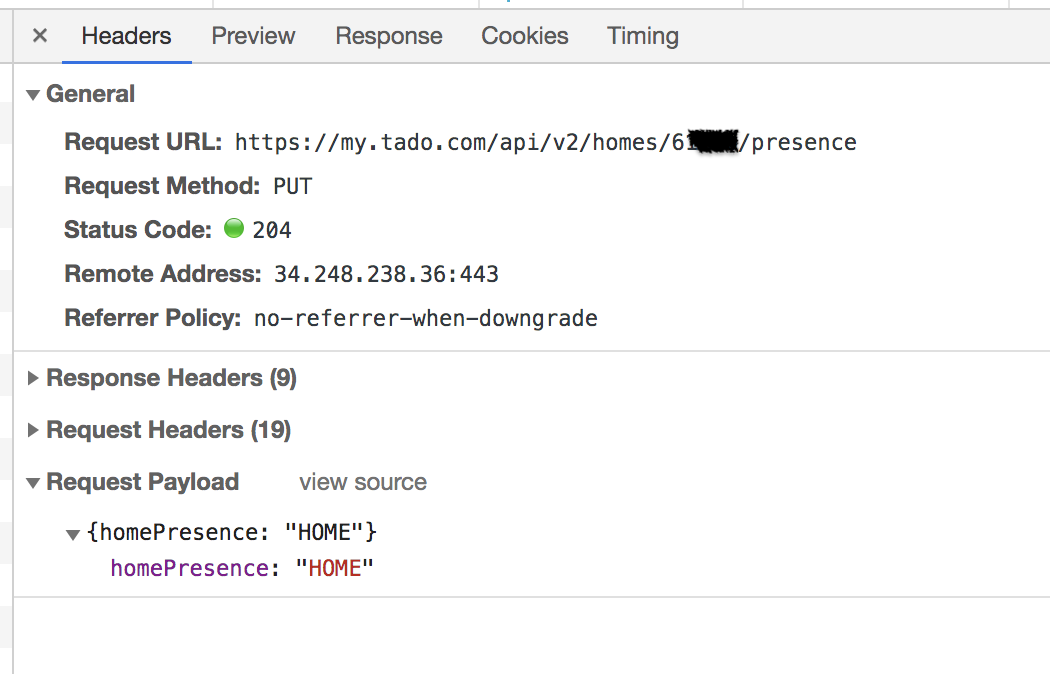This screenshot has width=1050, height=674.
Task: Click the Request URL value
Action: 545,142
